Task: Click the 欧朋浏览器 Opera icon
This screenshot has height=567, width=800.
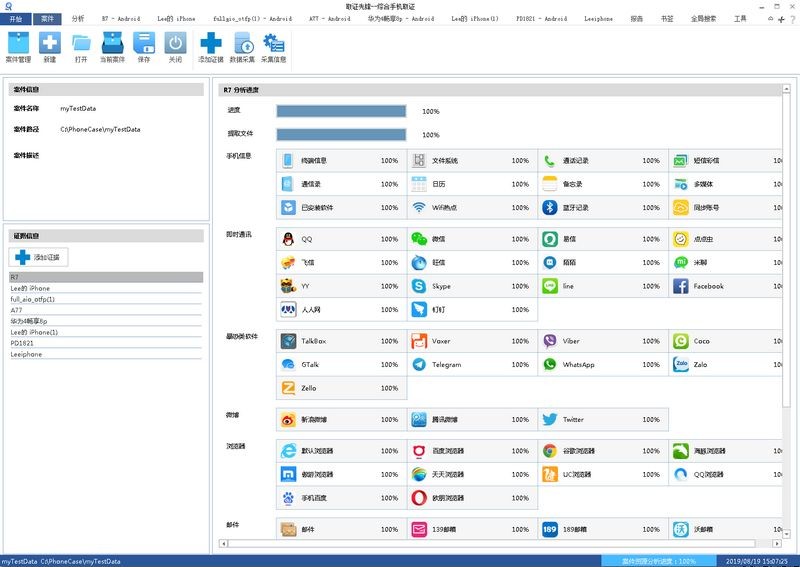Action: [x=419, y=498]
